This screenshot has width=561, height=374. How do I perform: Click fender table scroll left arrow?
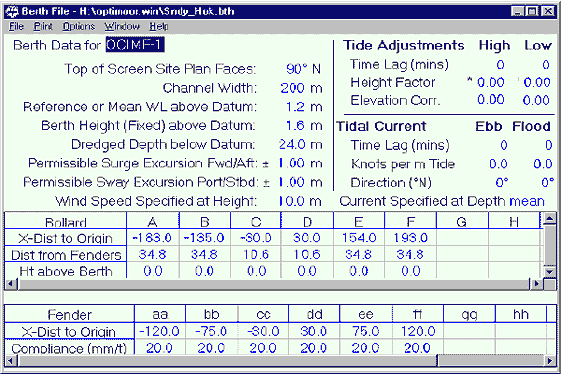11,360
